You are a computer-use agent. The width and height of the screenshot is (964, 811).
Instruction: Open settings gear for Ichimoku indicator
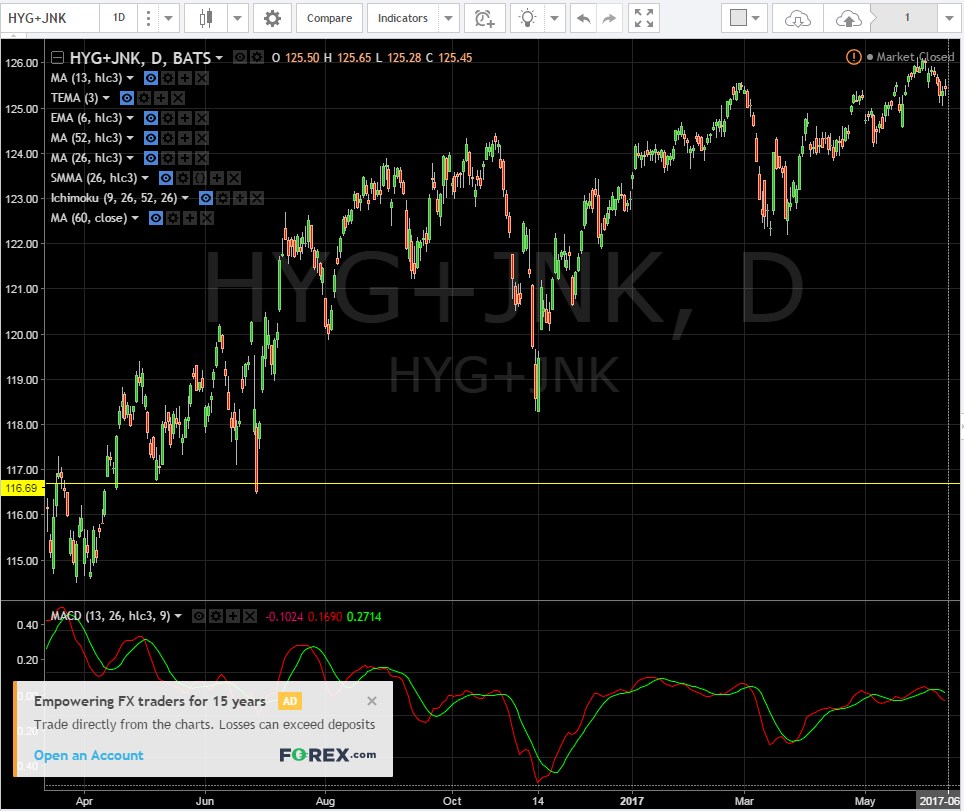pos(223,198)
